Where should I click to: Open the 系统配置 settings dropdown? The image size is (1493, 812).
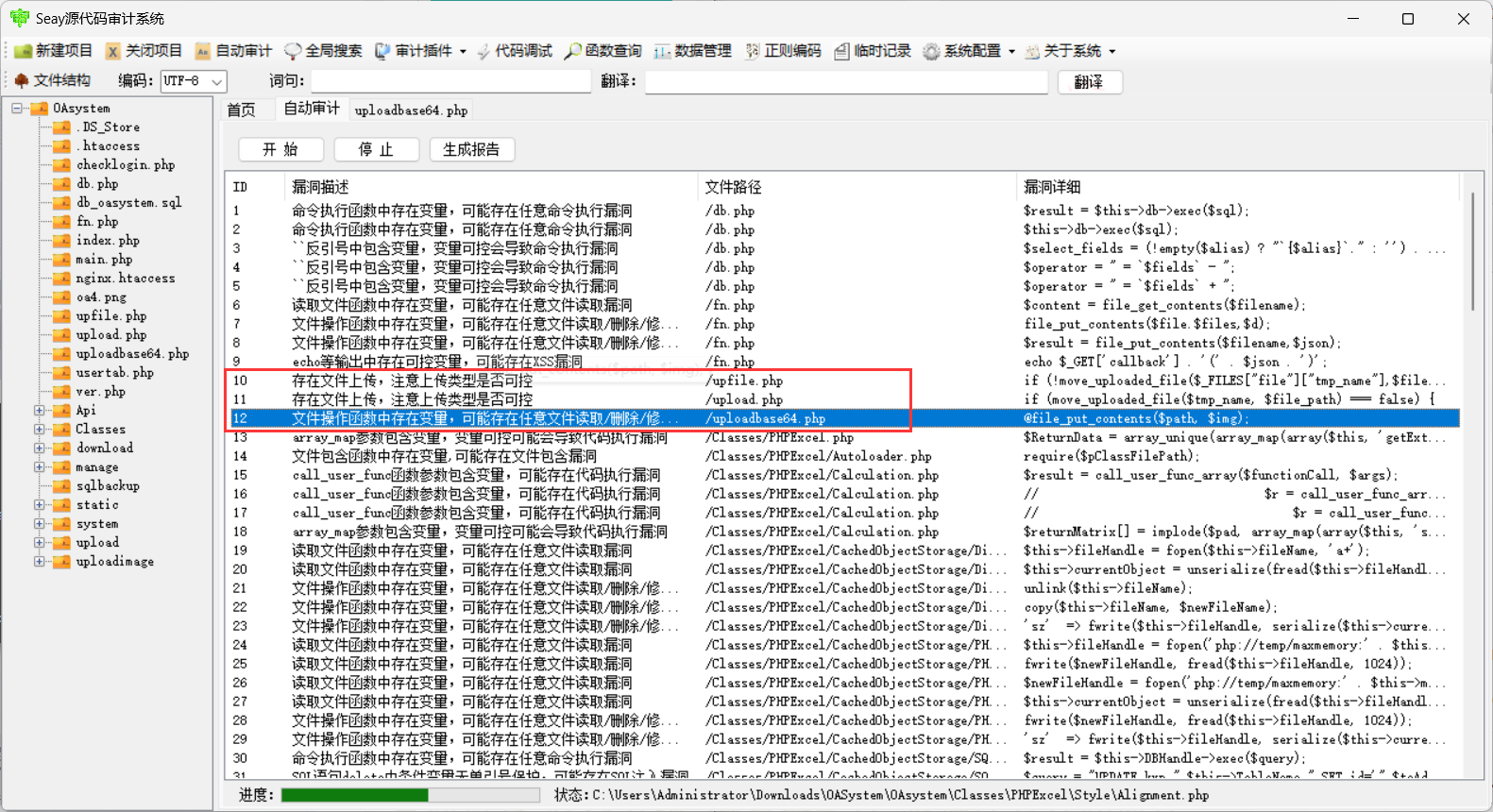tap(1011, 51)
